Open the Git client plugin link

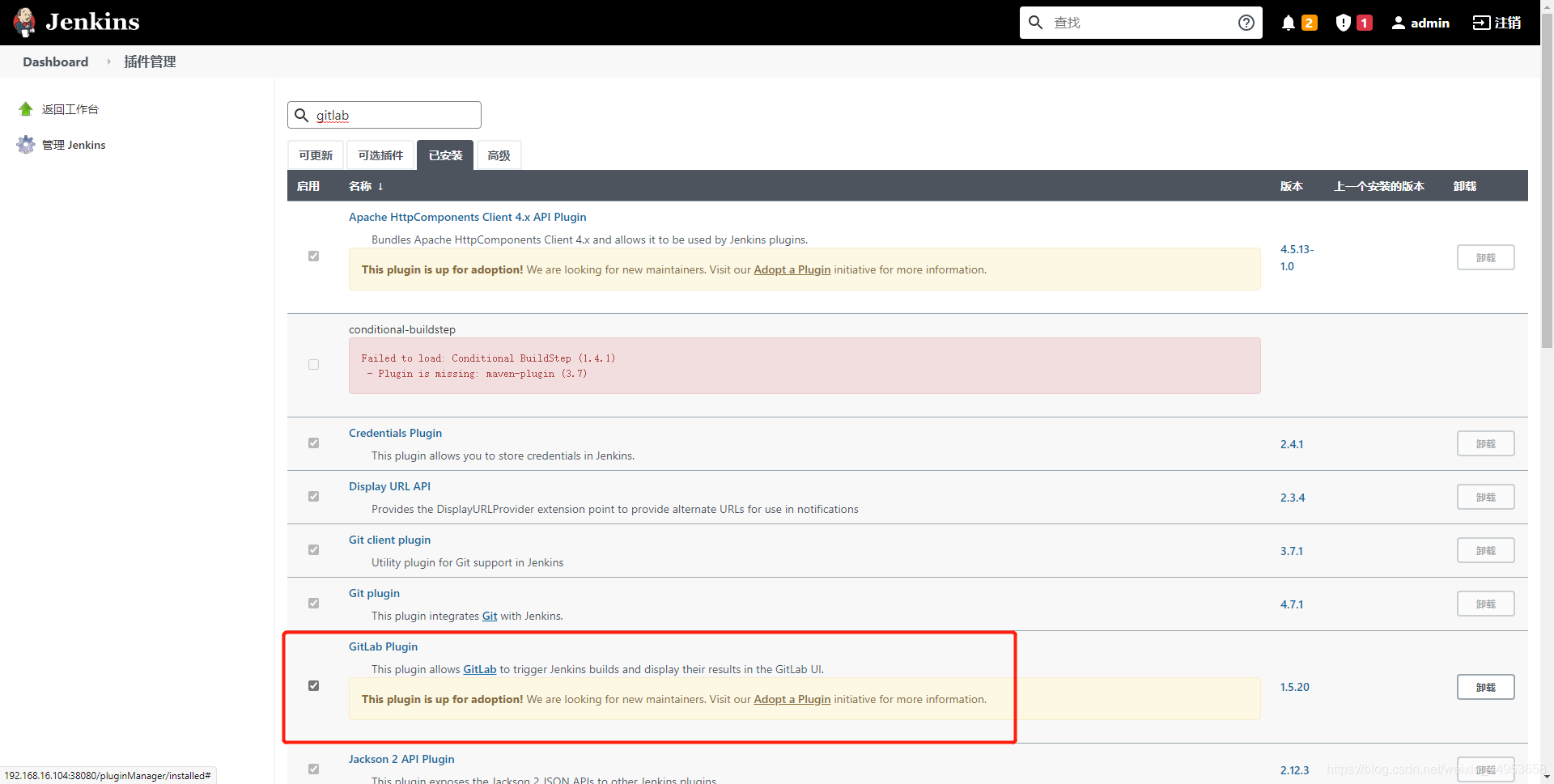click(x=389, y=540)
